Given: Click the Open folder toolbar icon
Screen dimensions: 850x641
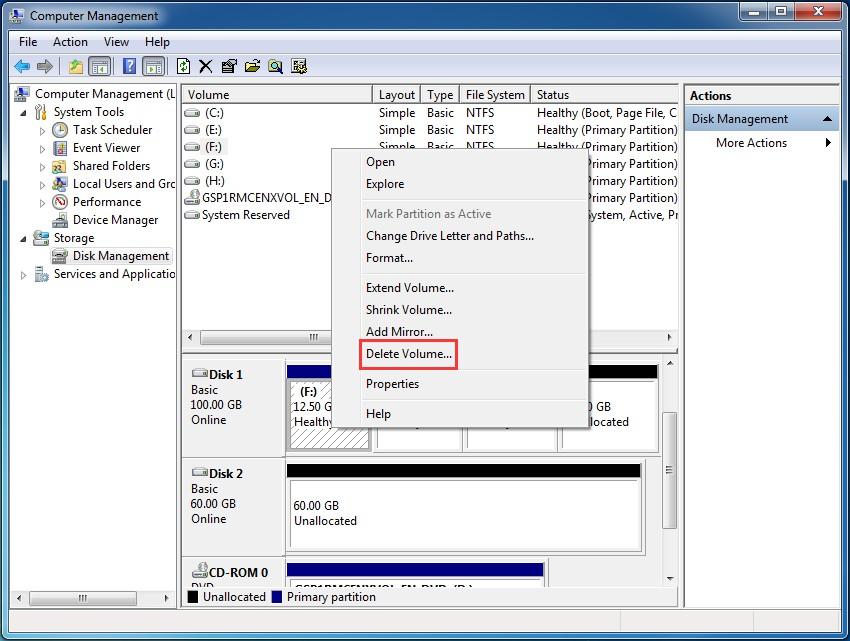Looking at the screenshot, I should (x=252, y=67).
